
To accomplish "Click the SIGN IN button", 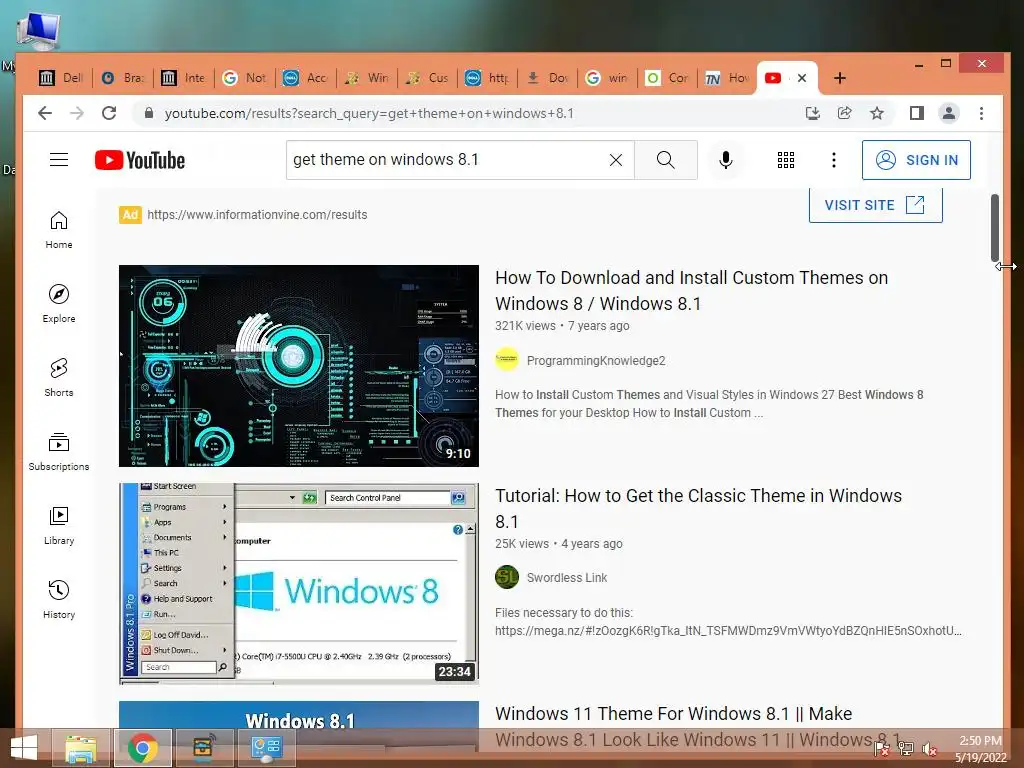I will click(916, 160).
